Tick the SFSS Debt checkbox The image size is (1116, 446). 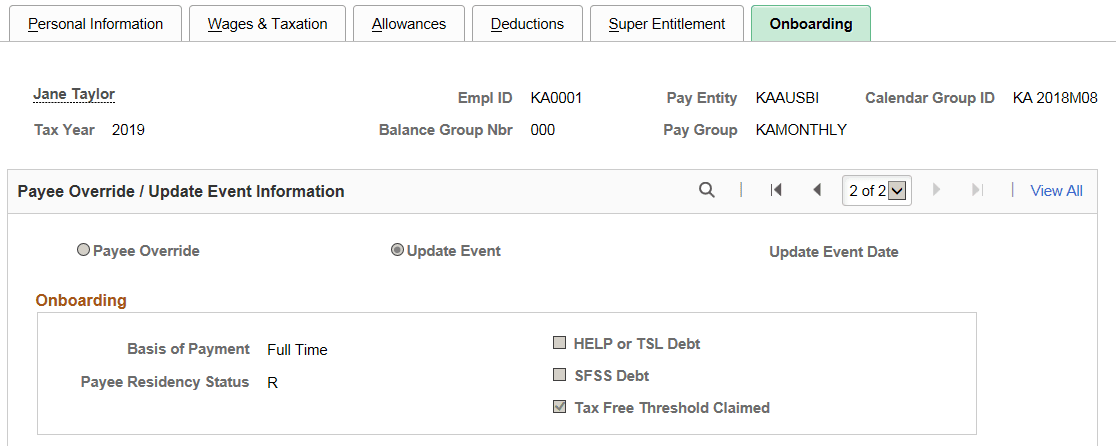point(559,375)
